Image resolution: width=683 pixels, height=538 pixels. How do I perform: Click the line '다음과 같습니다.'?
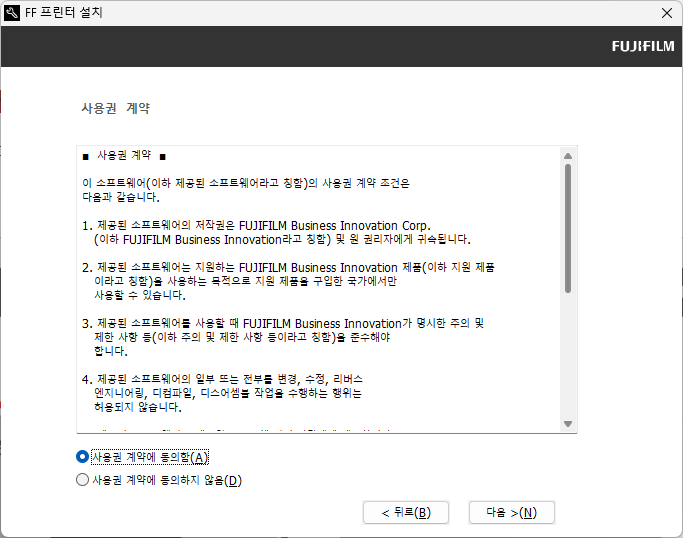(121, 197)
